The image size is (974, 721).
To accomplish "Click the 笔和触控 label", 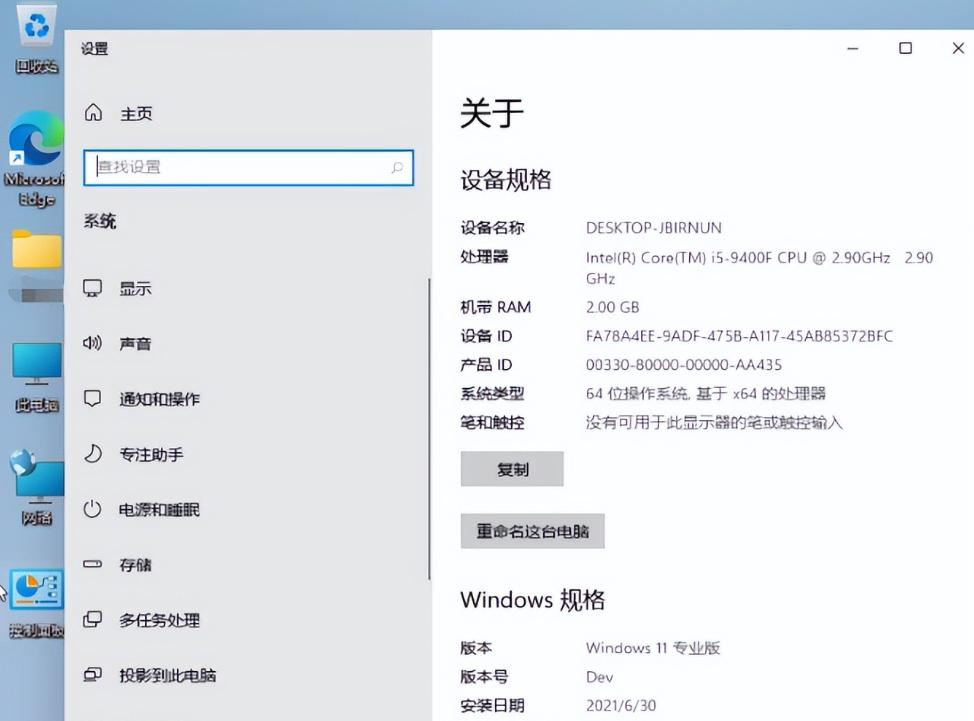I will [493, 422].
